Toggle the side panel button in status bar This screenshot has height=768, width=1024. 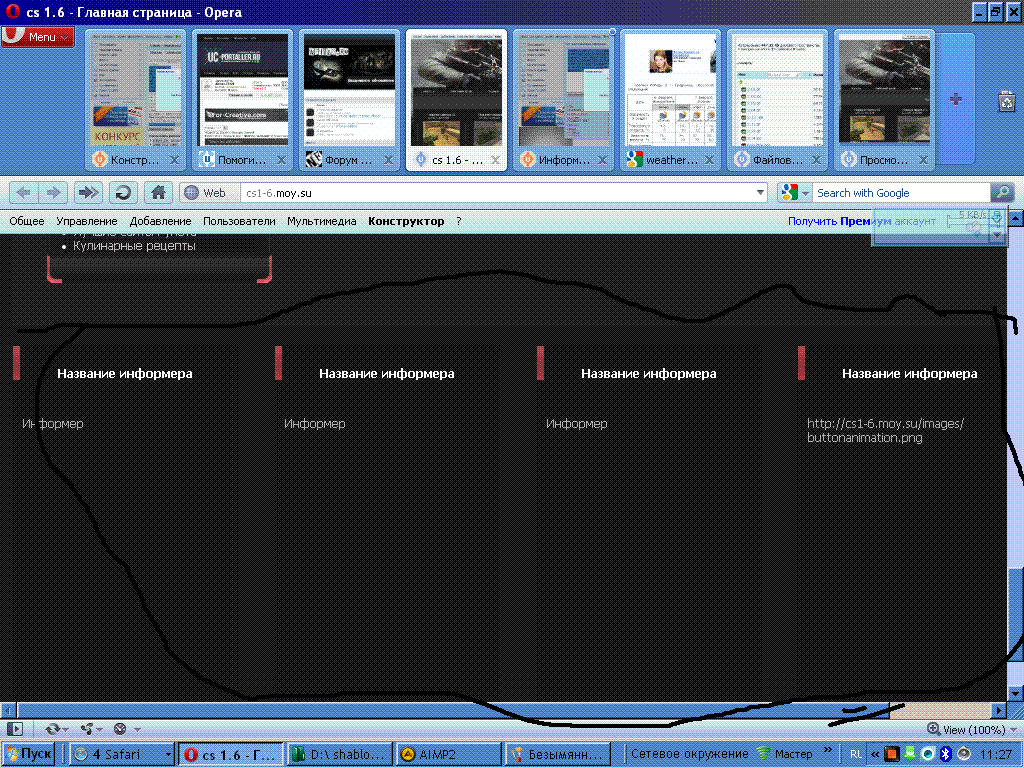(15, 729)
